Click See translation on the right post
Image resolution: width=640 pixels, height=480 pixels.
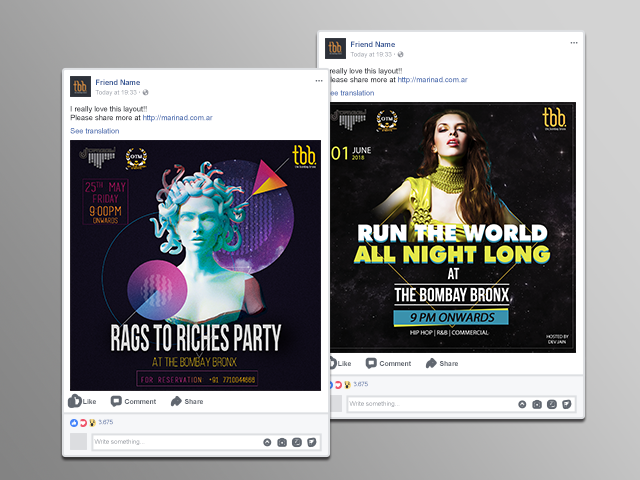point(352,93)
